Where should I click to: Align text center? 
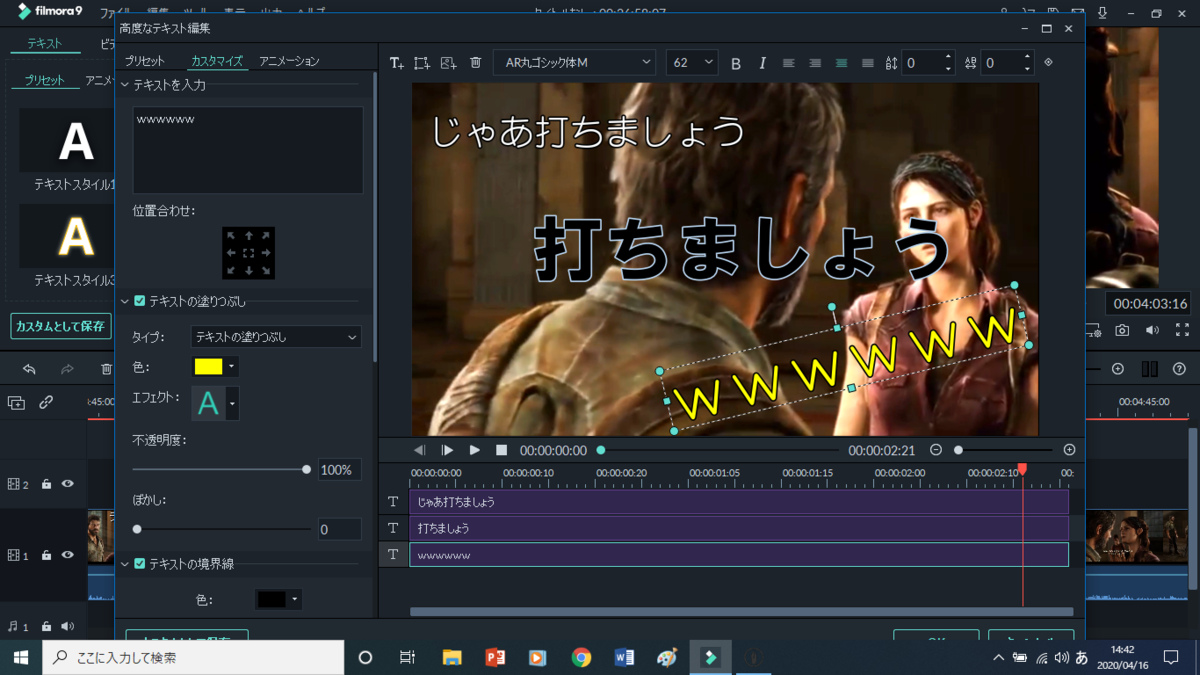(x=815, y=63)
